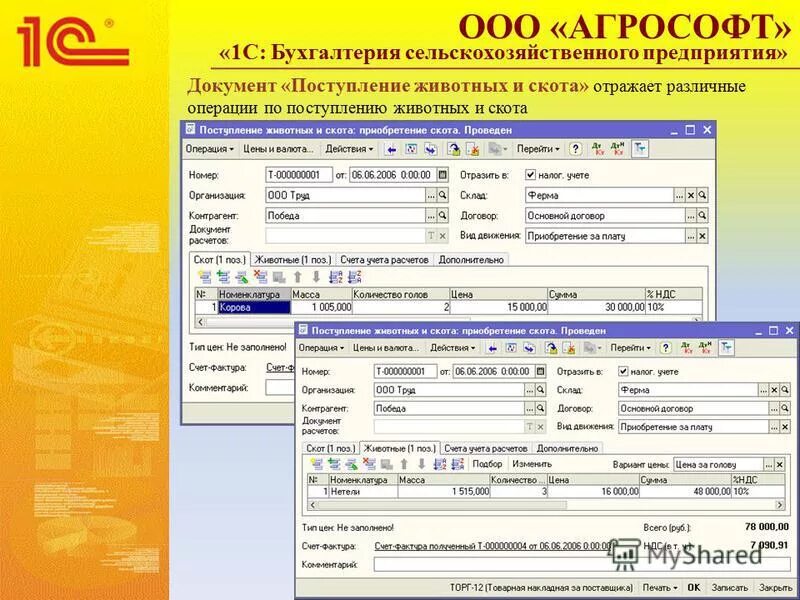Select the Нетели cell in the Животные table
This screenshot has width=800, height=600.
[x=363, y=492]
